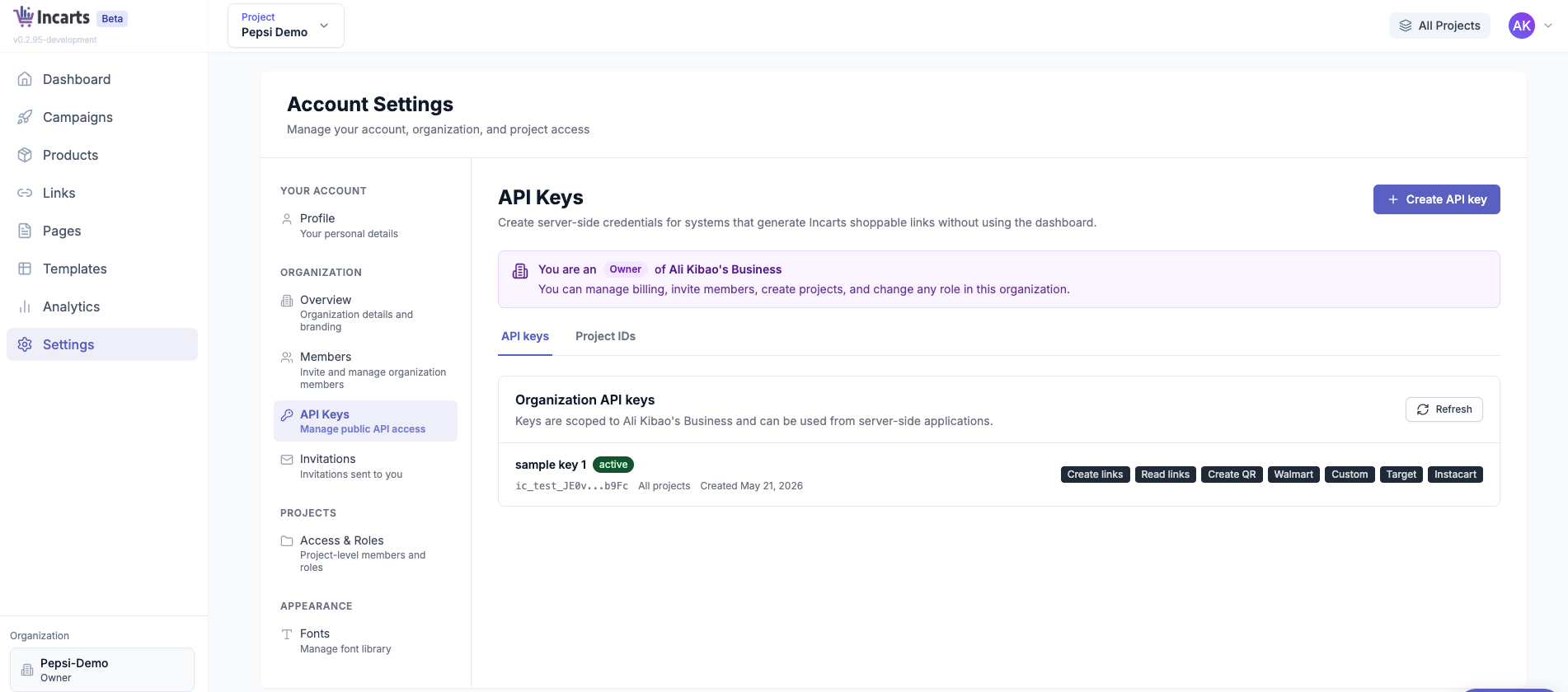Open the Pepsi-Demo organization switcher
Screen dimensions: 1568x692
coord(102,669)
